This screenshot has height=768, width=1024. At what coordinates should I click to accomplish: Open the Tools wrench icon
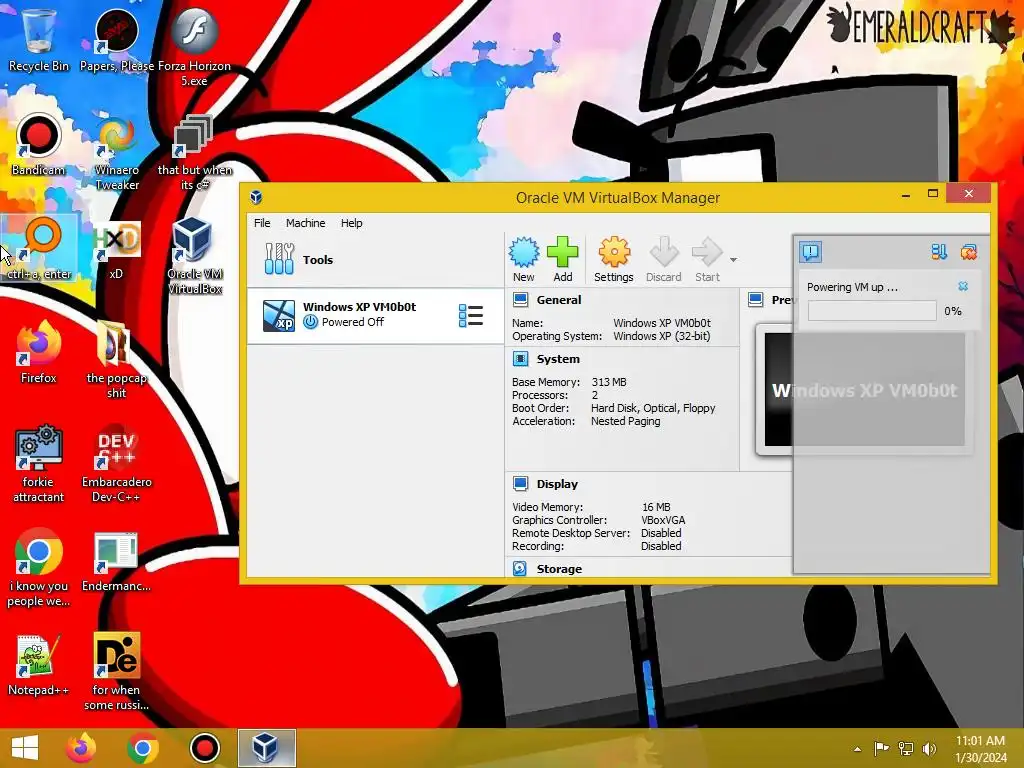point(280,259)
